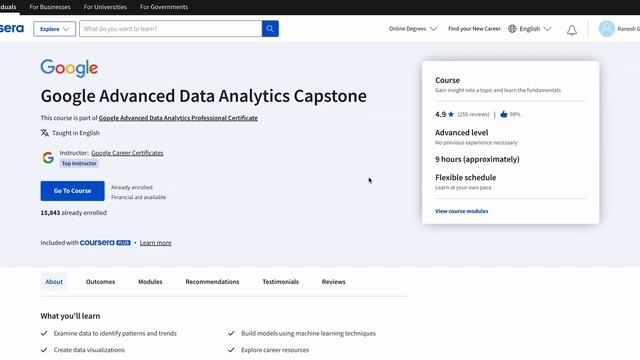Click View course modules link

(462, 211)
